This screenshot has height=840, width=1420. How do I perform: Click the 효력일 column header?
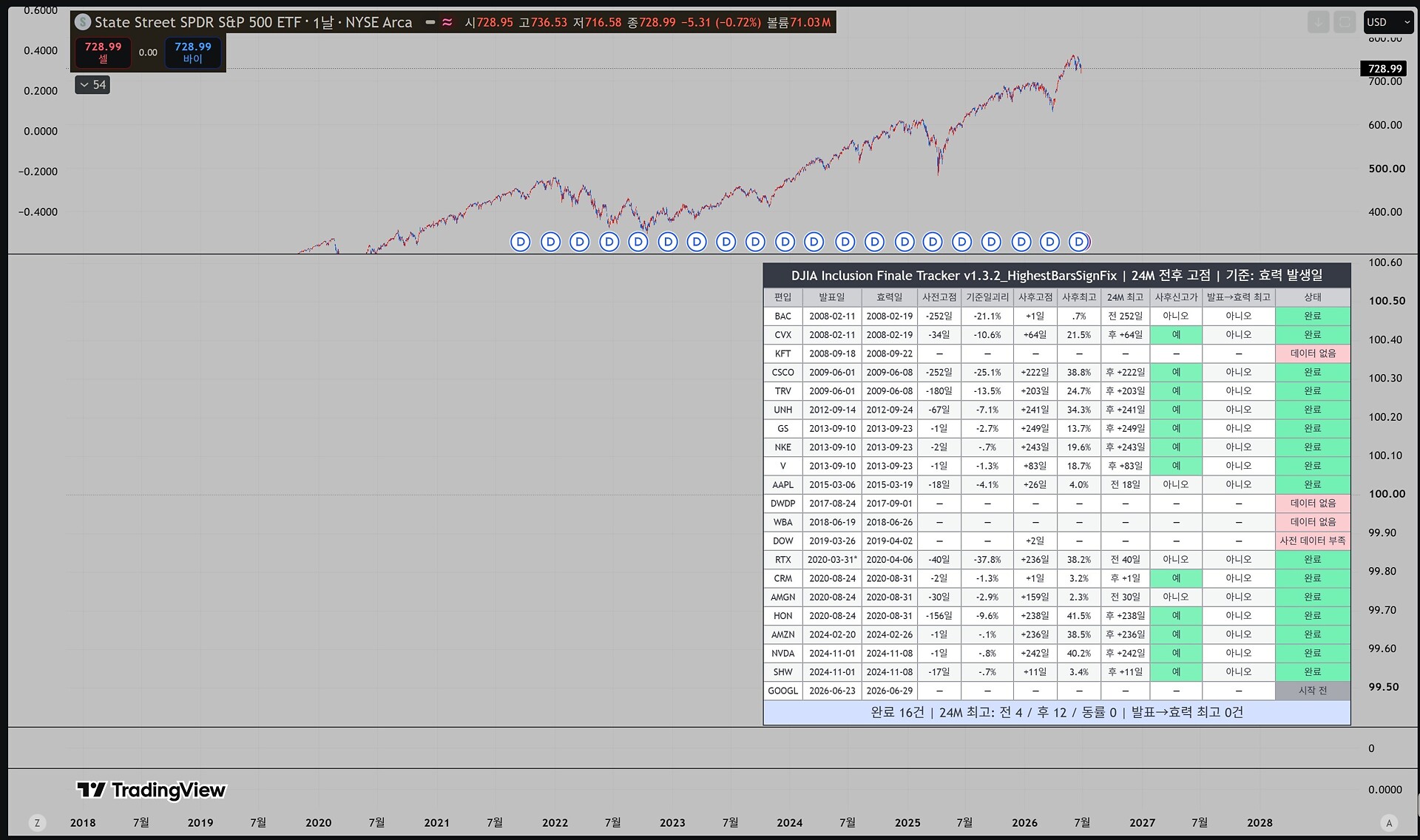coord(890,297)
